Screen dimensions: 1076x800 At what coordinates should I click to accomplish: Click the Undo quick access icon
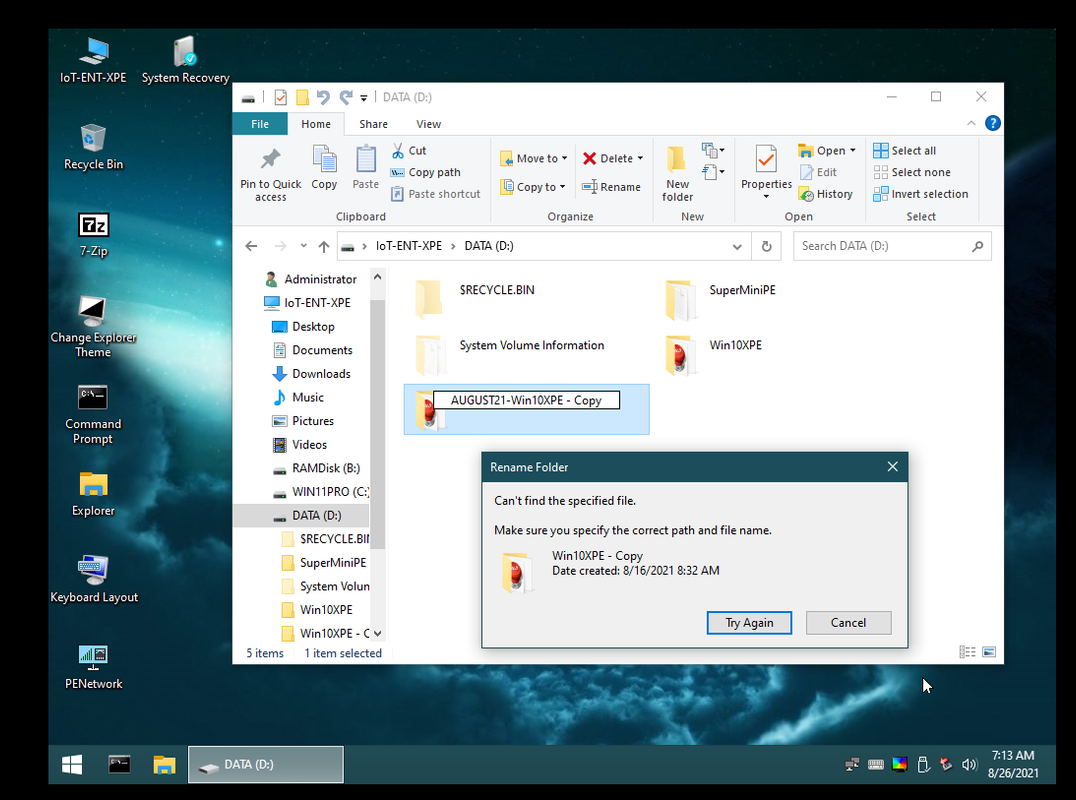click(x=323, y=97)
